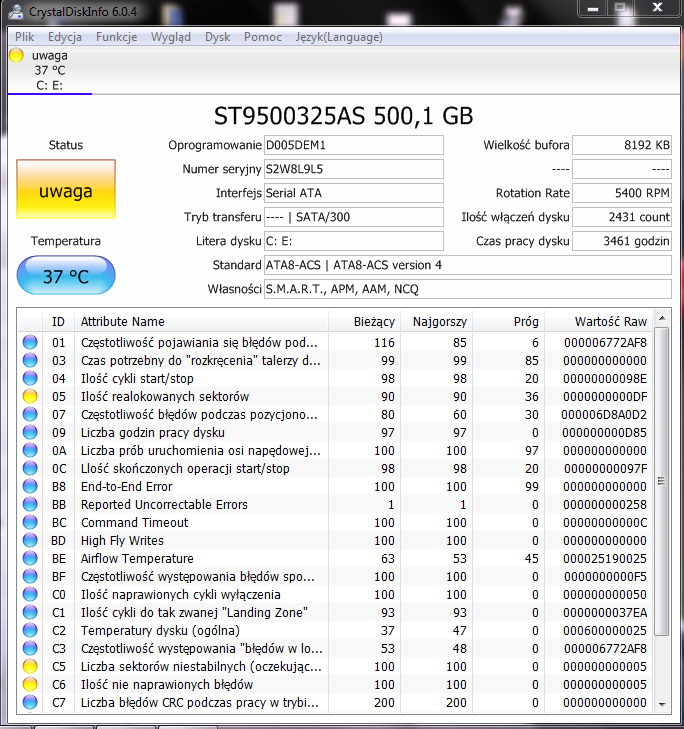Image resolution: width=684 pixels, height=729 pixels.
Task: Click status icon for High Fly Writes
Action: [x=30, y=540]
